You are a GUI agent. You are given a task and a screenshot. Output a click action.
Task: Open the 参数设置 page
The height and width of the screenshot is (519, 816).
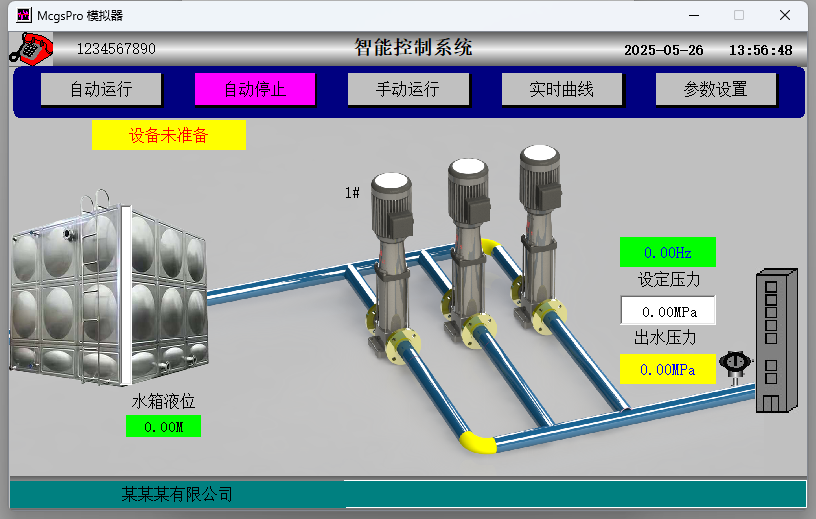pos(716,89)
